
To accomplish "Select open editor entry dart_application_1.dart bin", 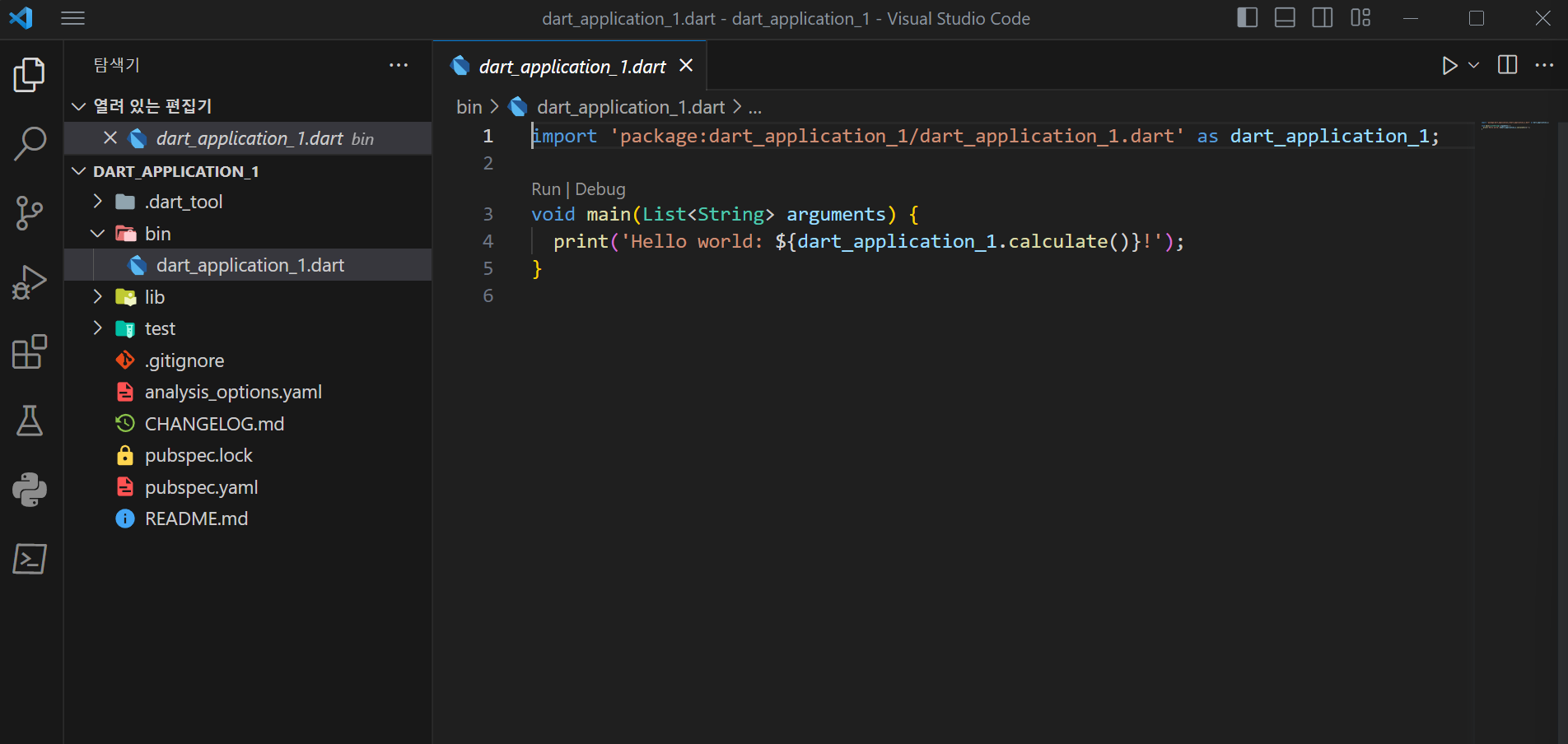I will point(248,138).
